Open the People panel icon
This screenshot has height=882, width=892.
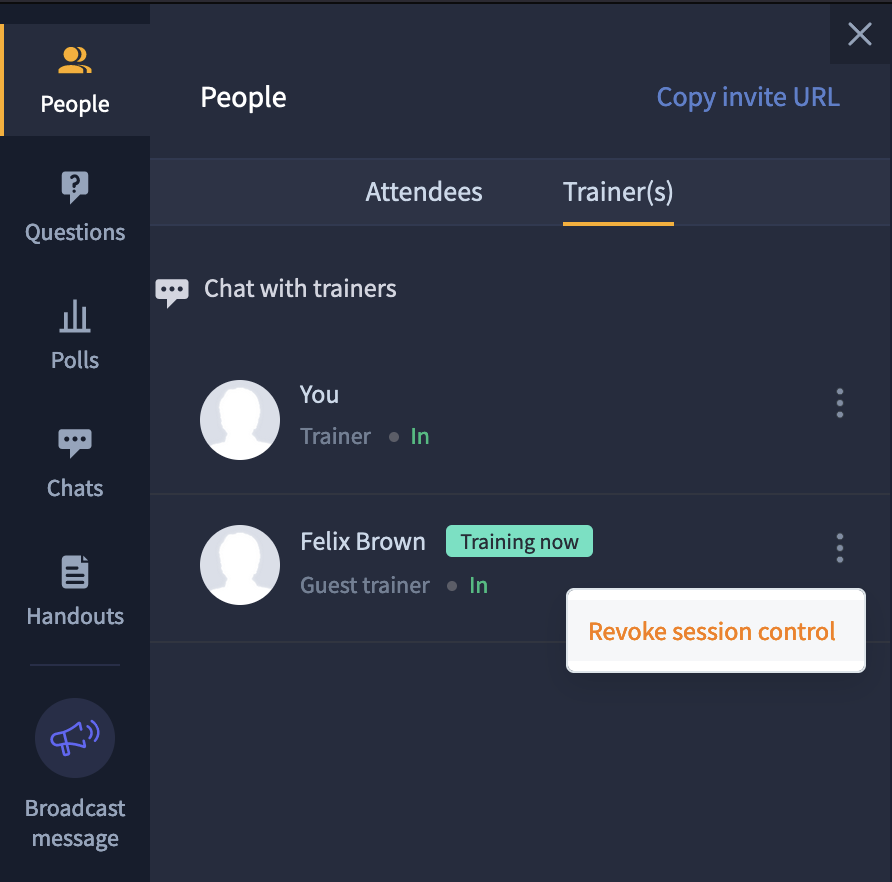click(x=75, y=60)
